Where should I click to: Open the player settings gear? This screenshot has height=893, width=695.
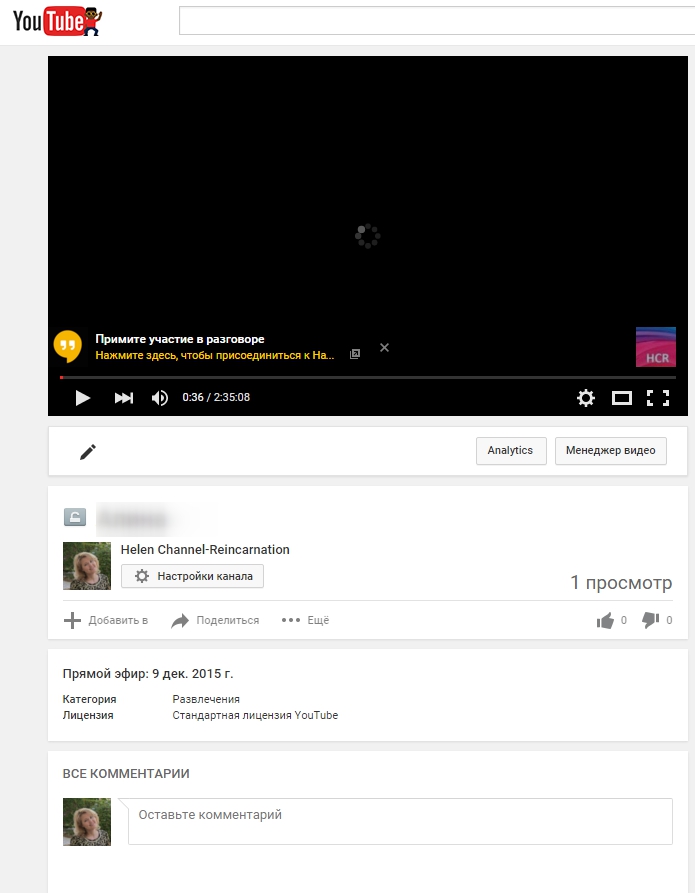click(x=586, y=398)
